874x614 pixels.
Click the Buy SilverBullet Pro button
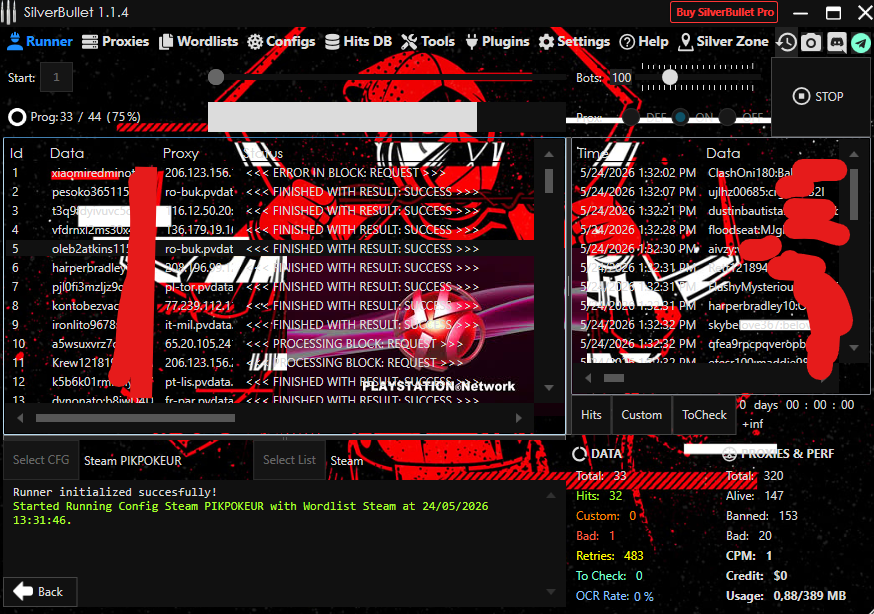pyautogui.click(x=724, y=12)
